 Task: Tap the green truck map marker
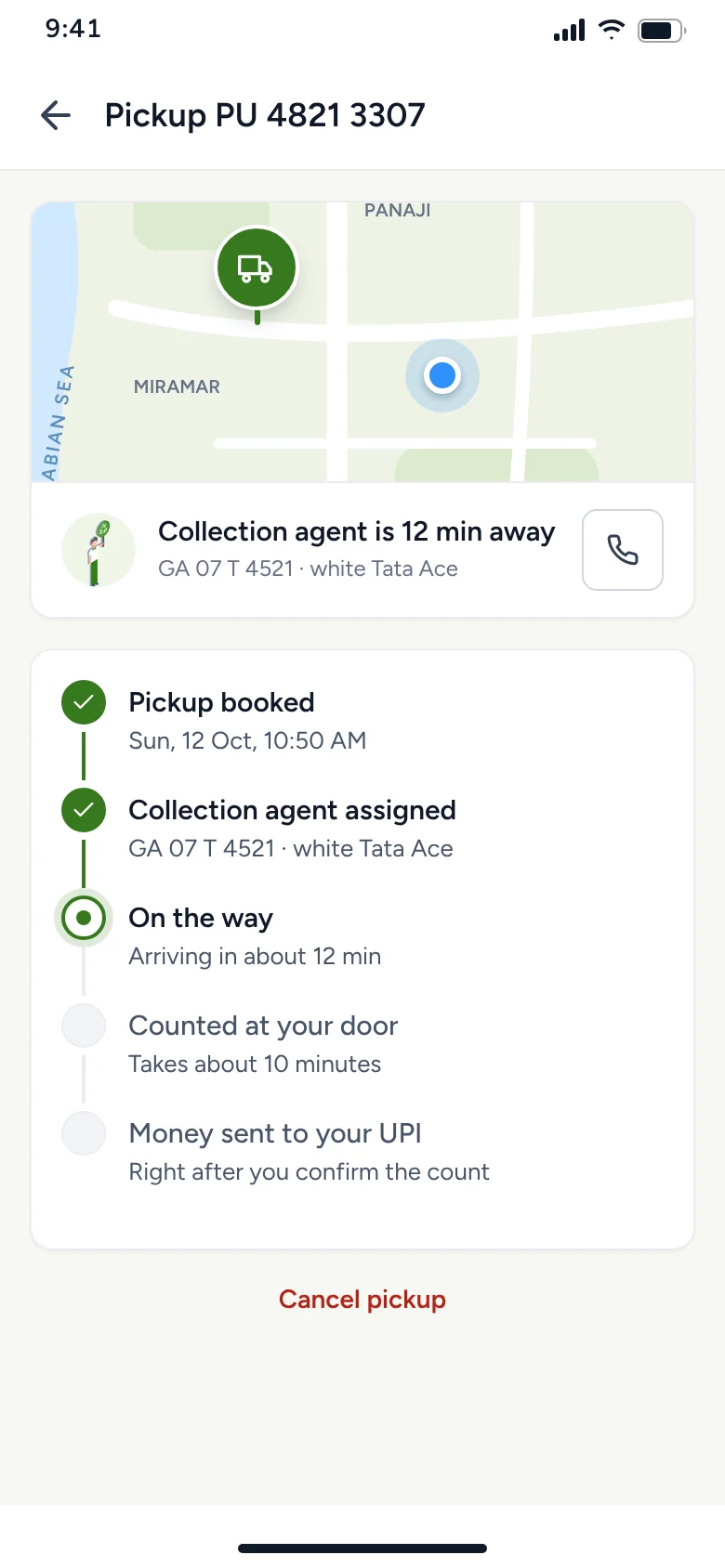[257, 268]
